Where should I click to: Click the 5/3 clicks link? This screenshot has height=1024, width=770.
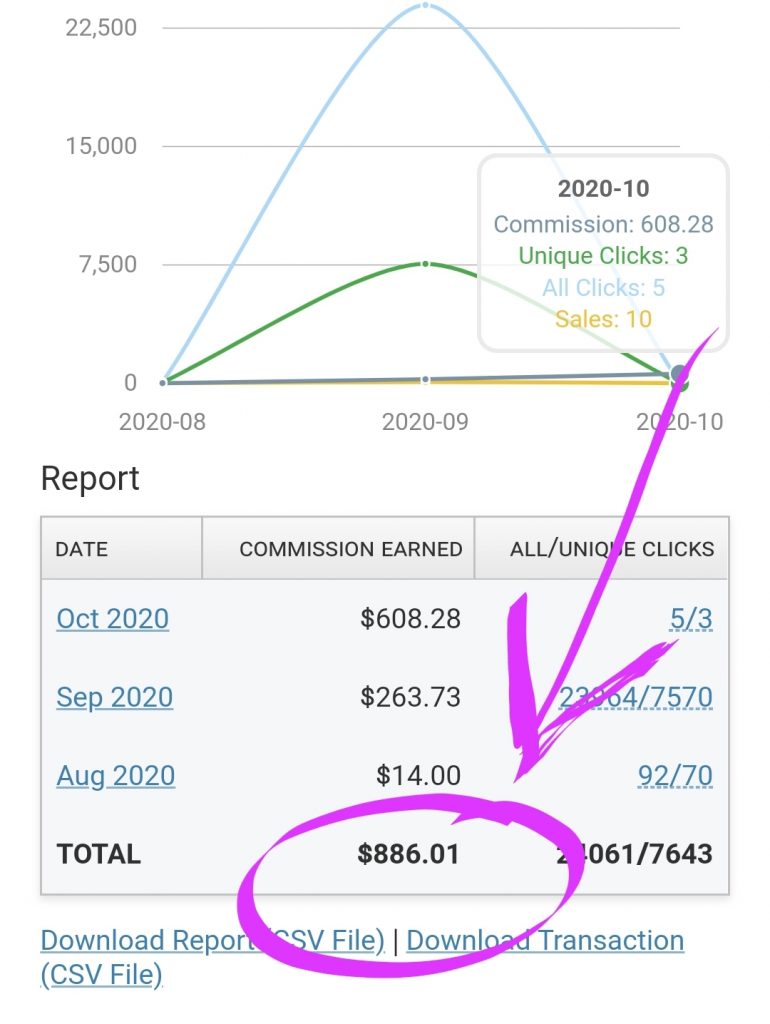[691, 618]
